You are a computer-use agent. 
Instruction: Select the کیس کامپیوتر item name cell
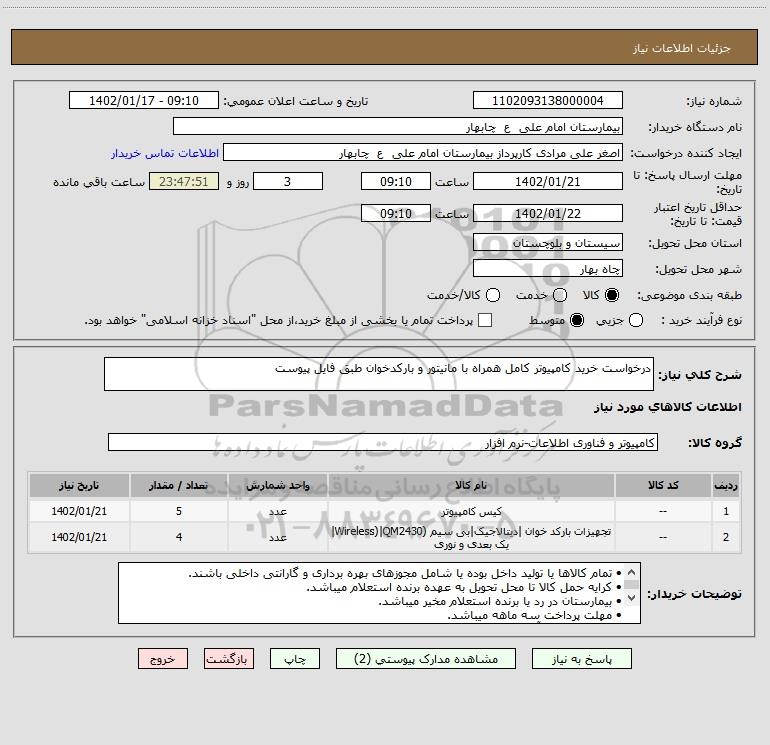click(x=471, y=511)
